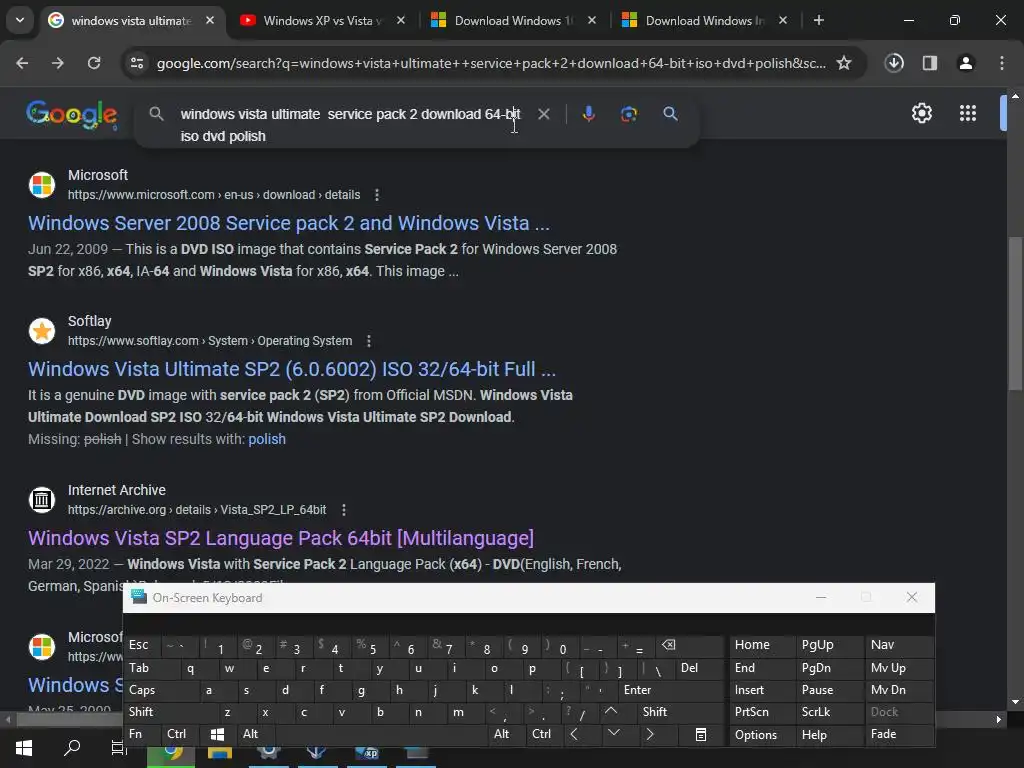Click the up arrow key on keyboard

coord(611,712)
